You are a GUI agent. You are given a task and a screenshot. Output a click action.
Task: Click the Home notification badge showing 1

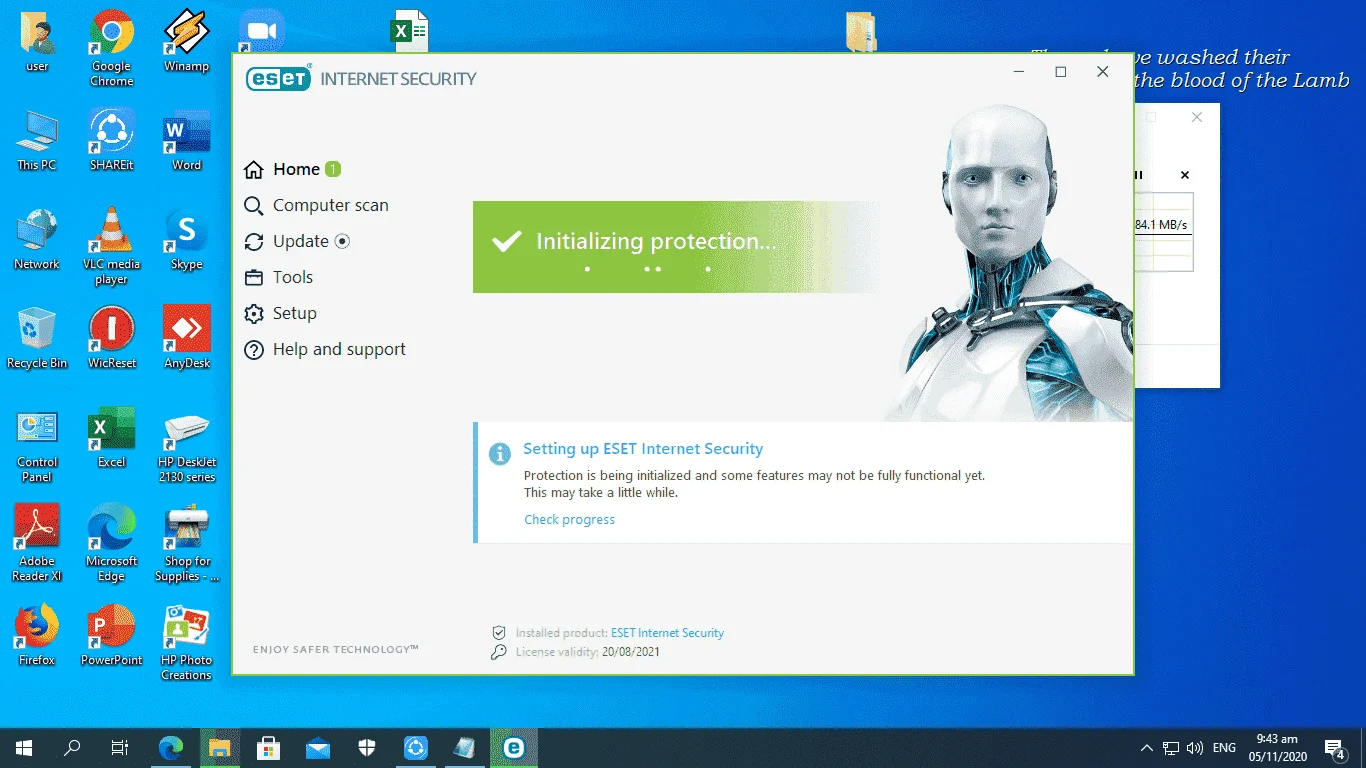point(333,169)
